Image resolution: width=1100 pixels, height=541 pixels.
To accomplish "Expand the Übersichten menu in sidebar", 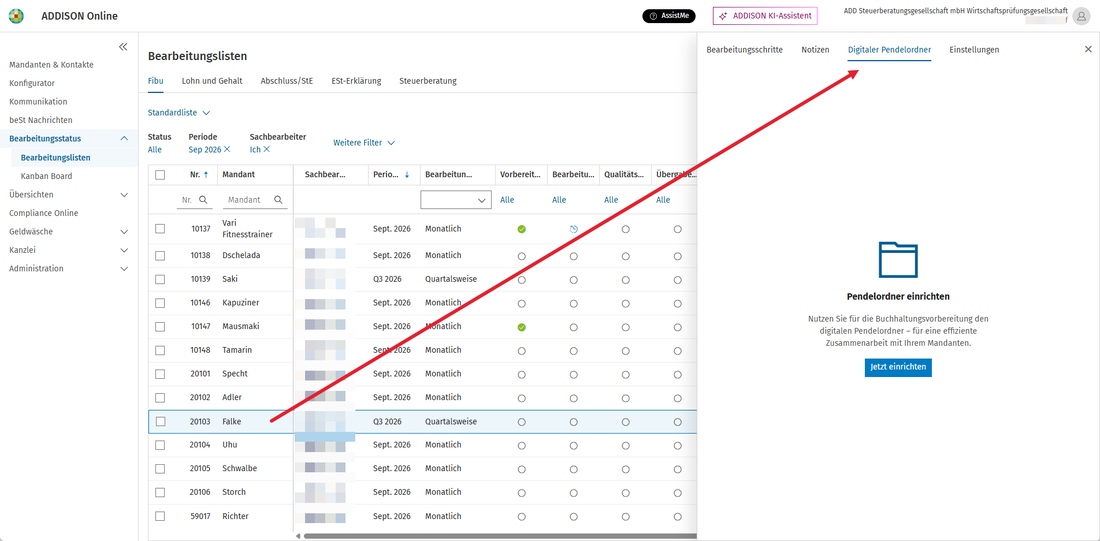I will coord(124,194).
